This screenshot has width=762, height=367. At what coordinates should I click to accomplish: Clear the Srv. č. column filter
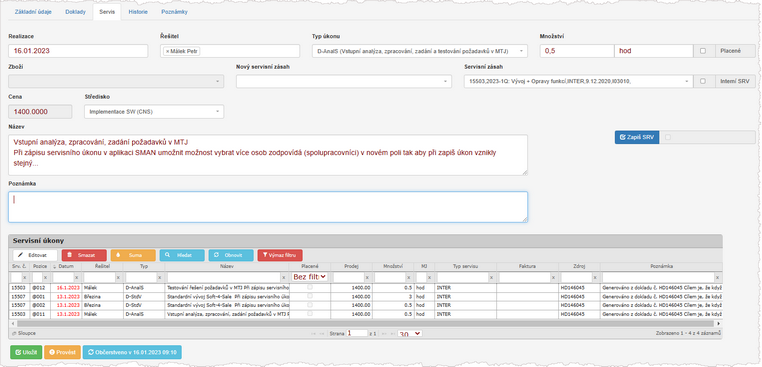25,277
